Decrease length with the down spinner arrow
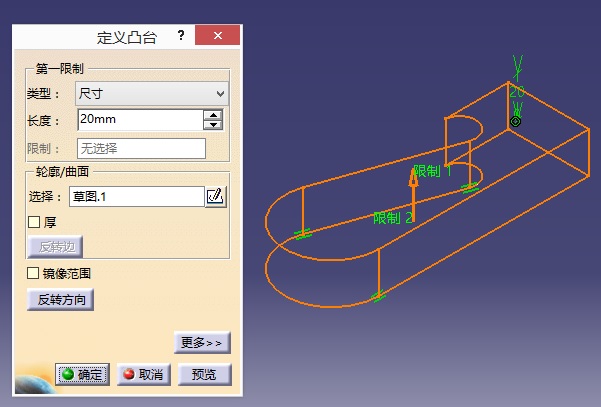601x407 pixels. (x=212, y=125)
